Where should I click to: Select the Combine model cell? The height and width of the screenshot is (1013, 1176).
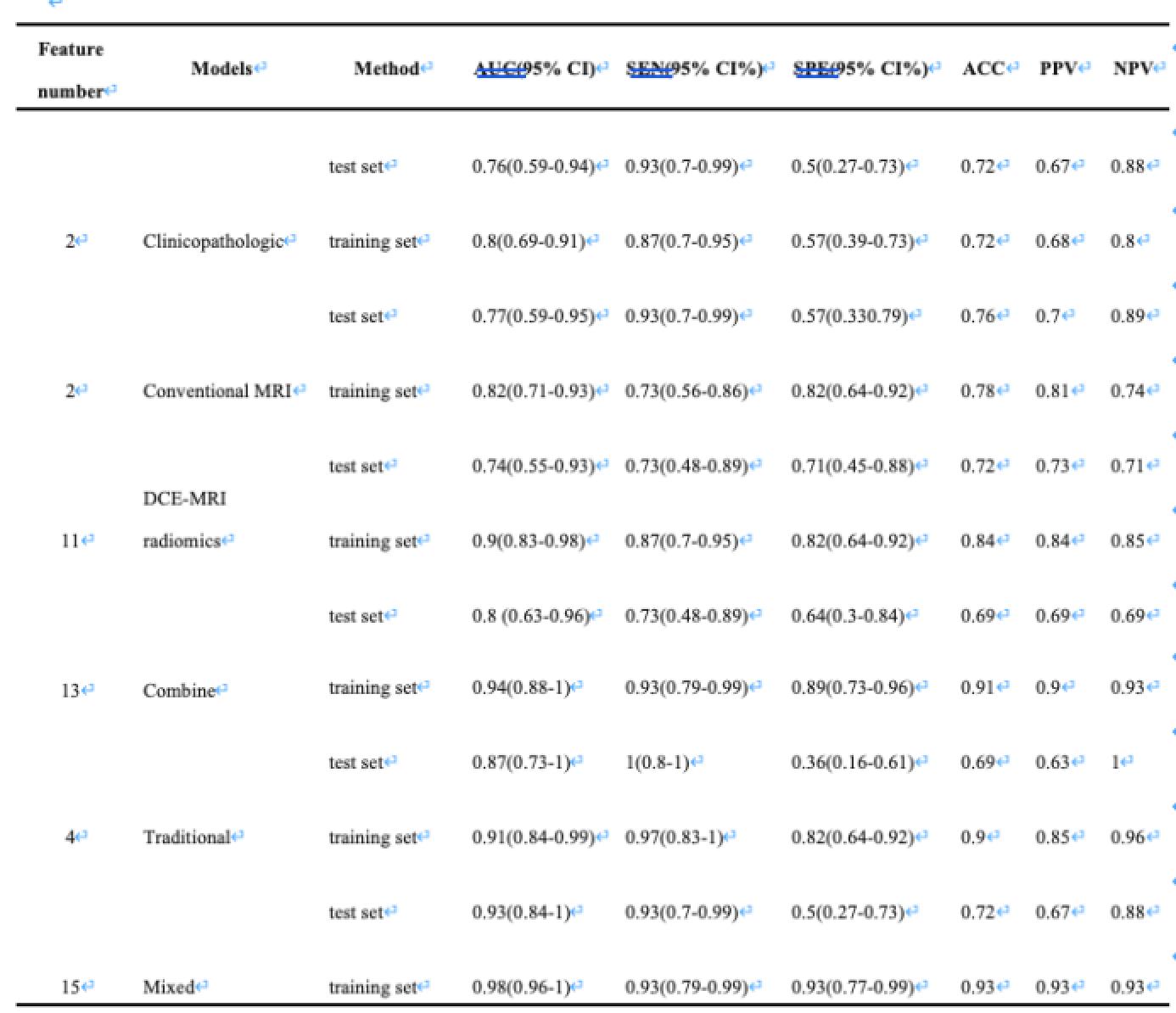click(x=179, y=691)
